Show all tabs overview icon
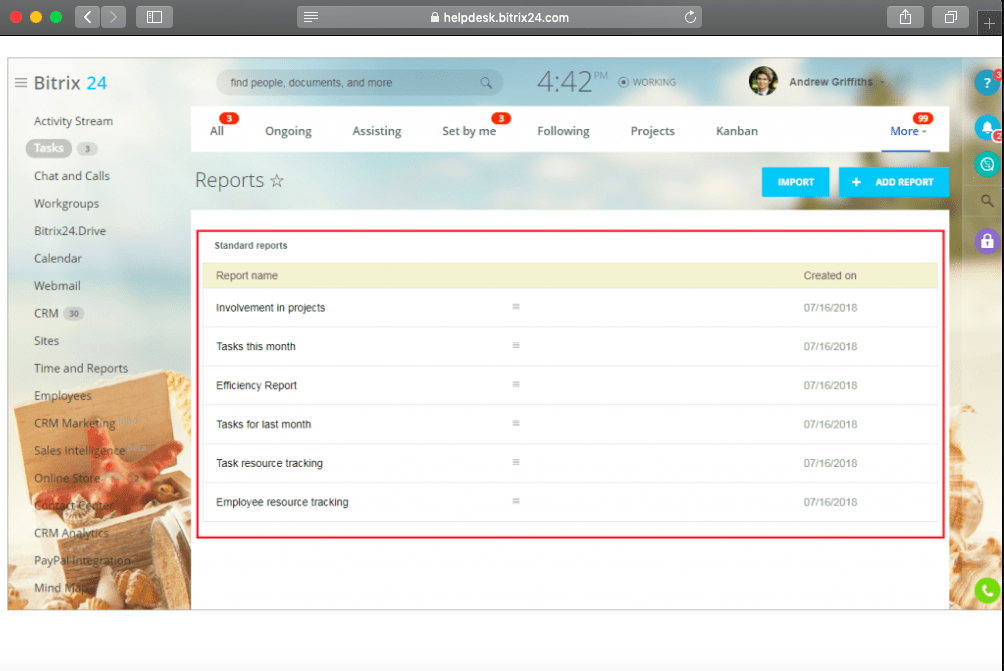The width and height of the screenshot is (1004, 671). (x=951, y=17)
